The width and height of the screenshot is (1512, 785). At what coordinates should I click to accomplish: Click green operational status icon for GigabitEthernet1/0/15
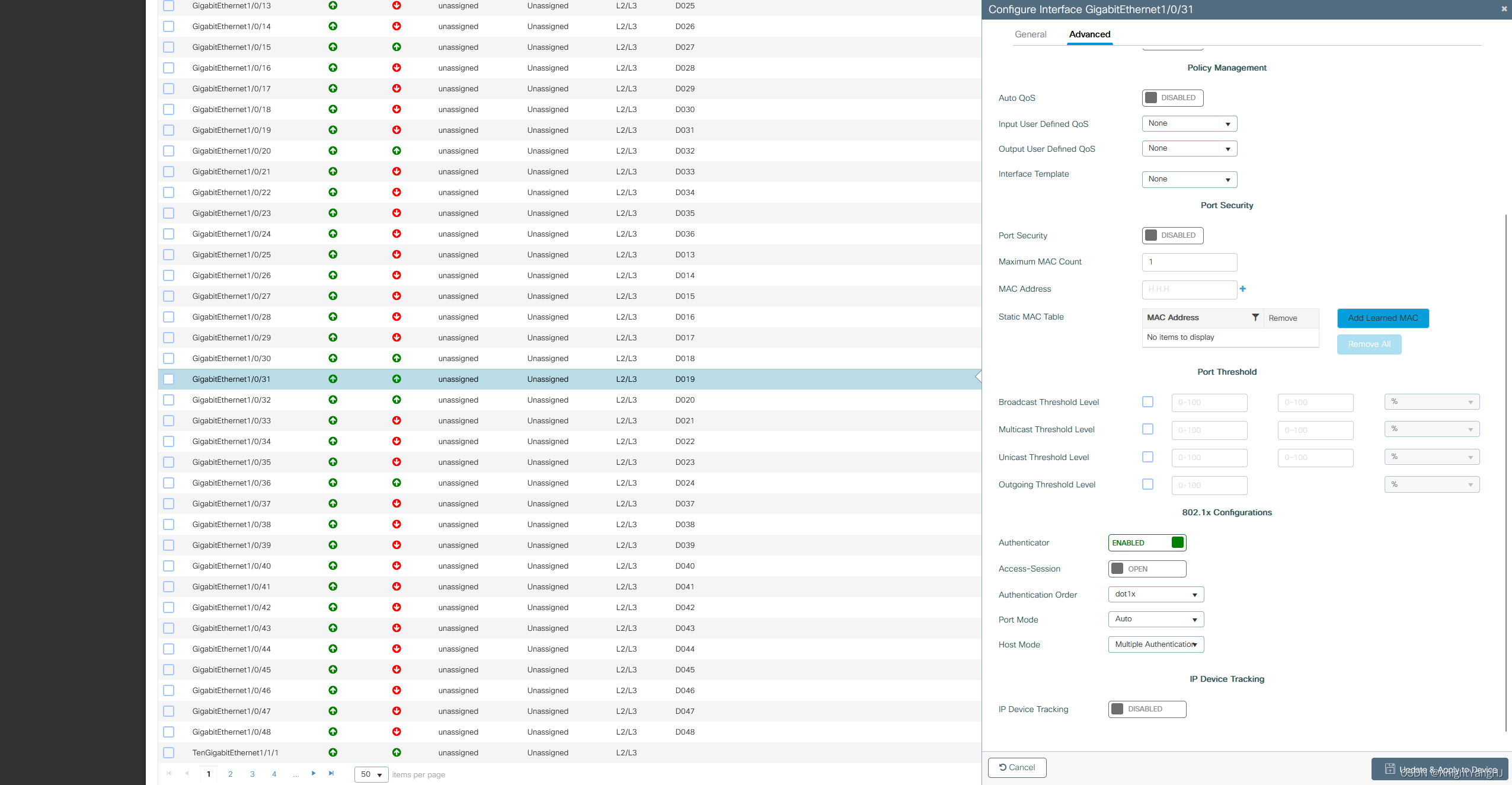pos(397,47)
